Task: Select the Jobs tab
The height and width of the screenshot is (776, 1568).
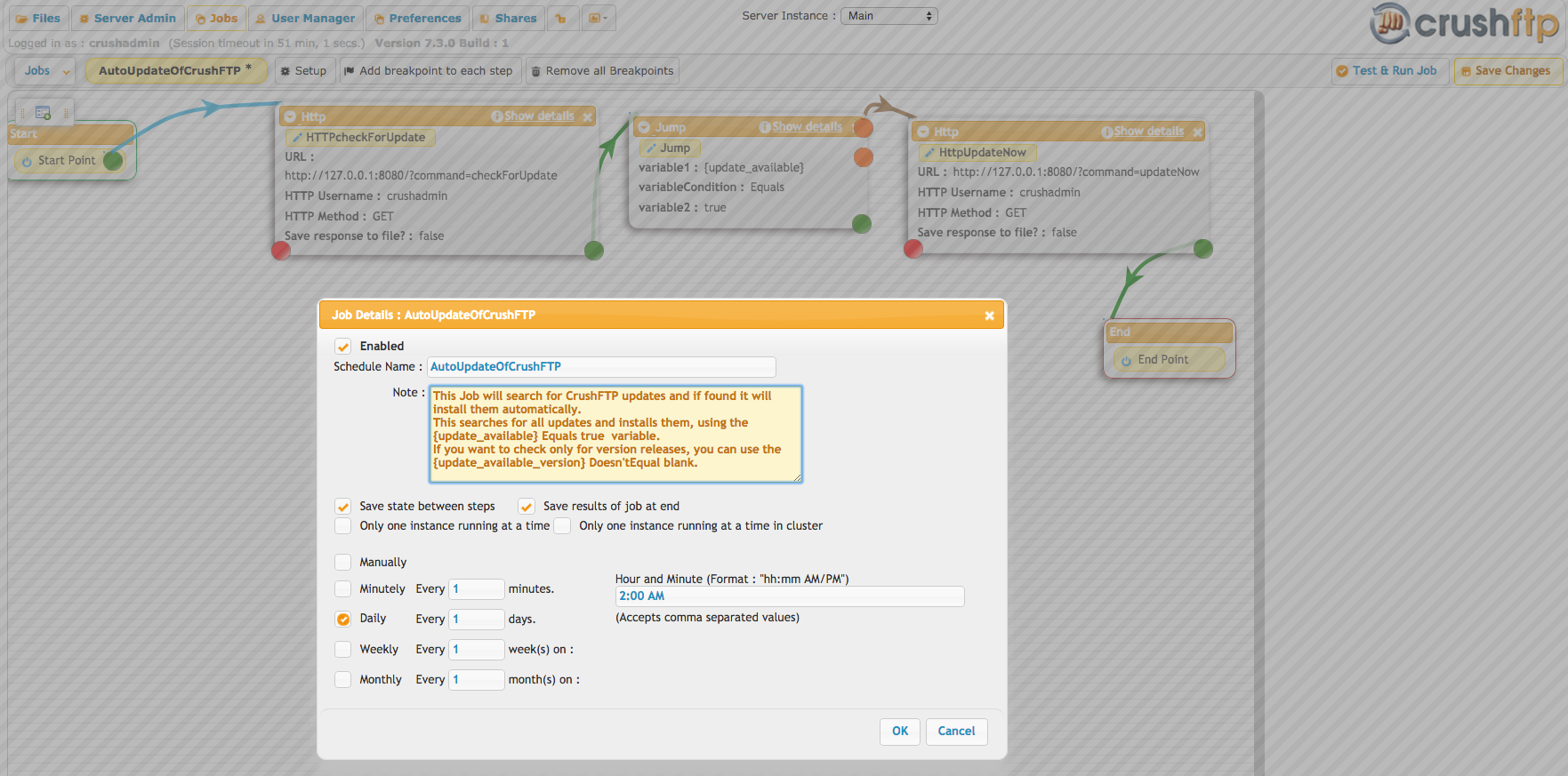Action: (x=216, y=18)
